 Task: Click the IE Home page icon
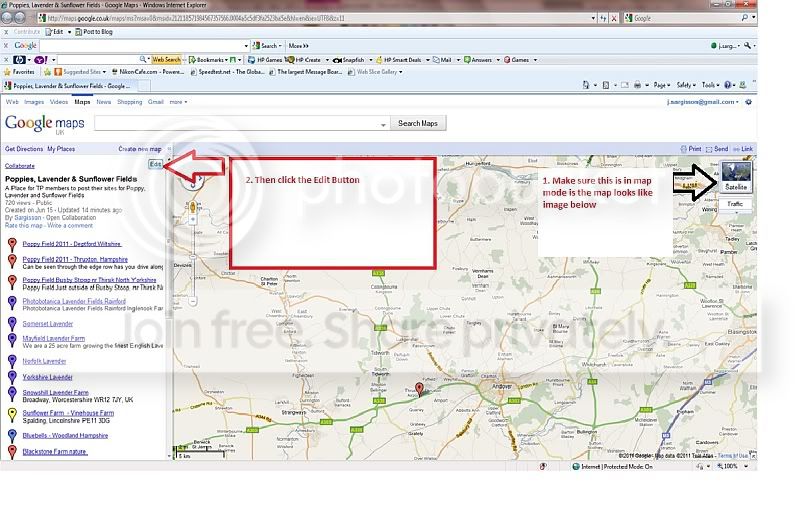pyautogui.click(x=586, y=85)
